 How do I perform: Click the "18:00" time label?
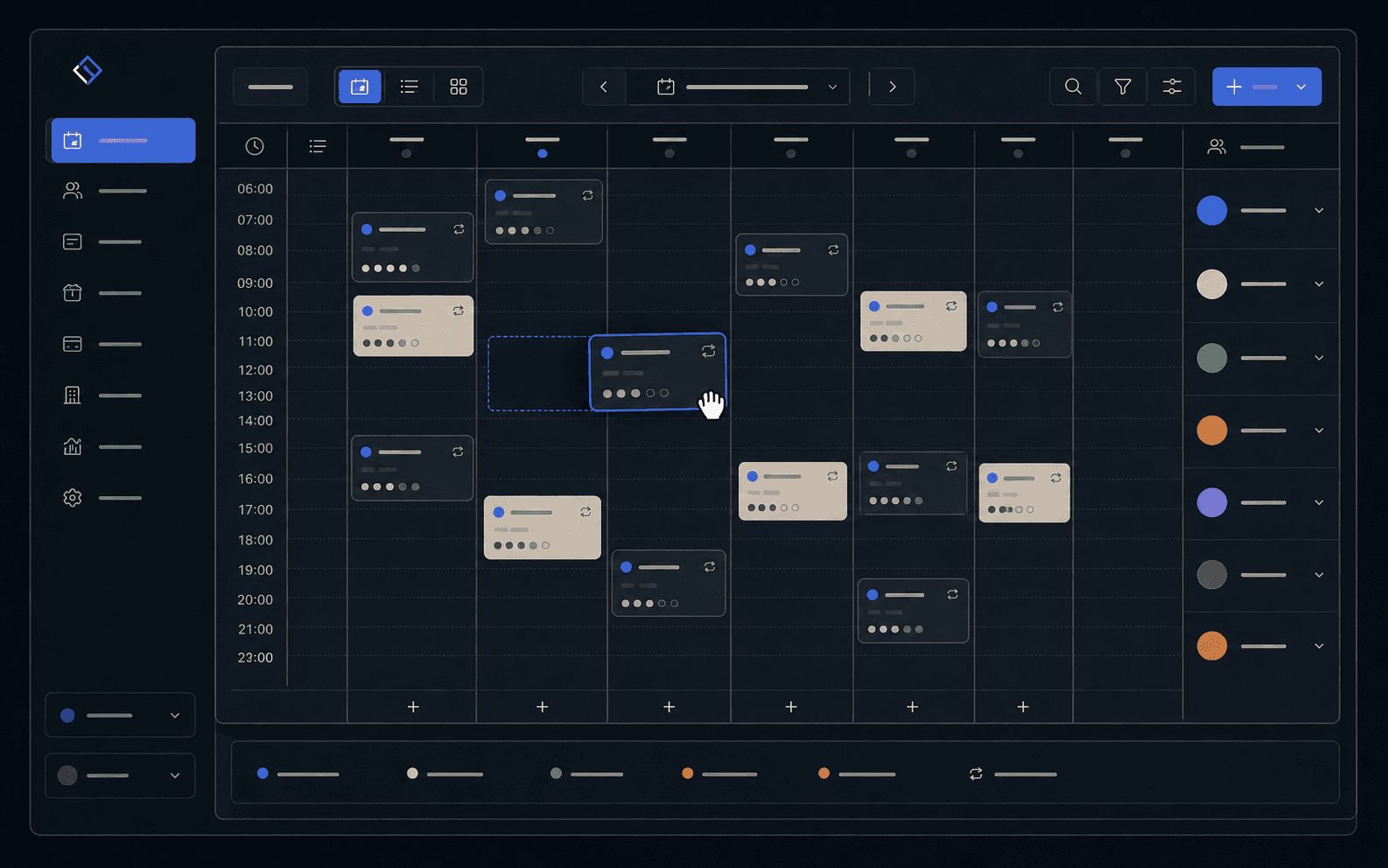click(256, 540)
